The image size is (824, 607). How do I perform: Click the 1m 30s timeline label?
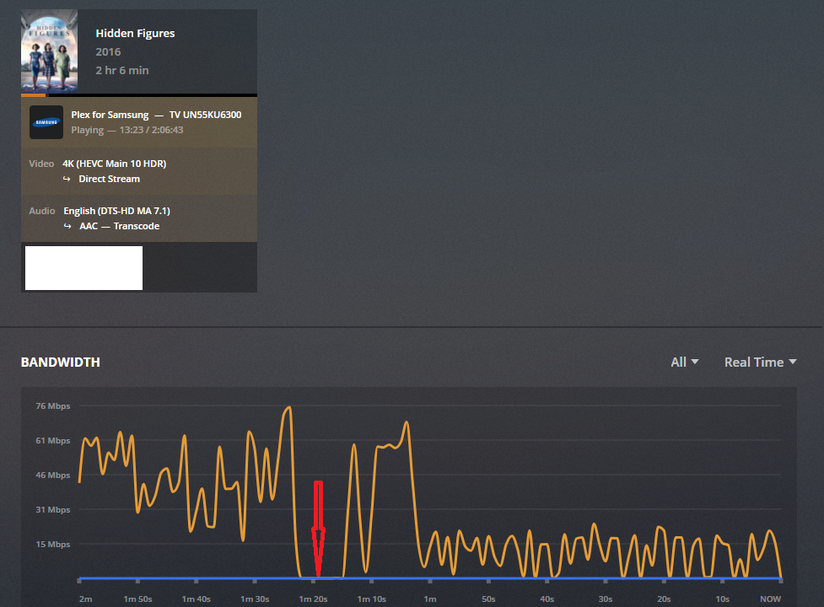coord(255,599)
